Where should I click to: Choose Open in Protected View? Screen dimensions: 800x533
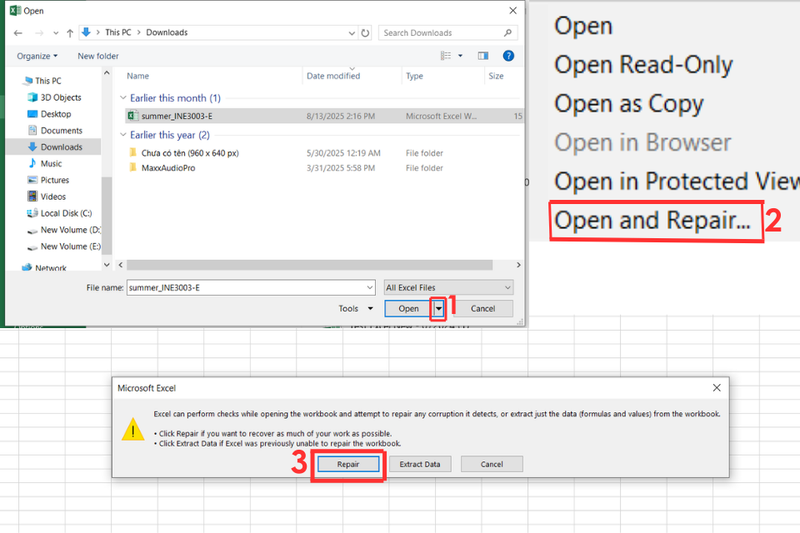click(677, 181)
